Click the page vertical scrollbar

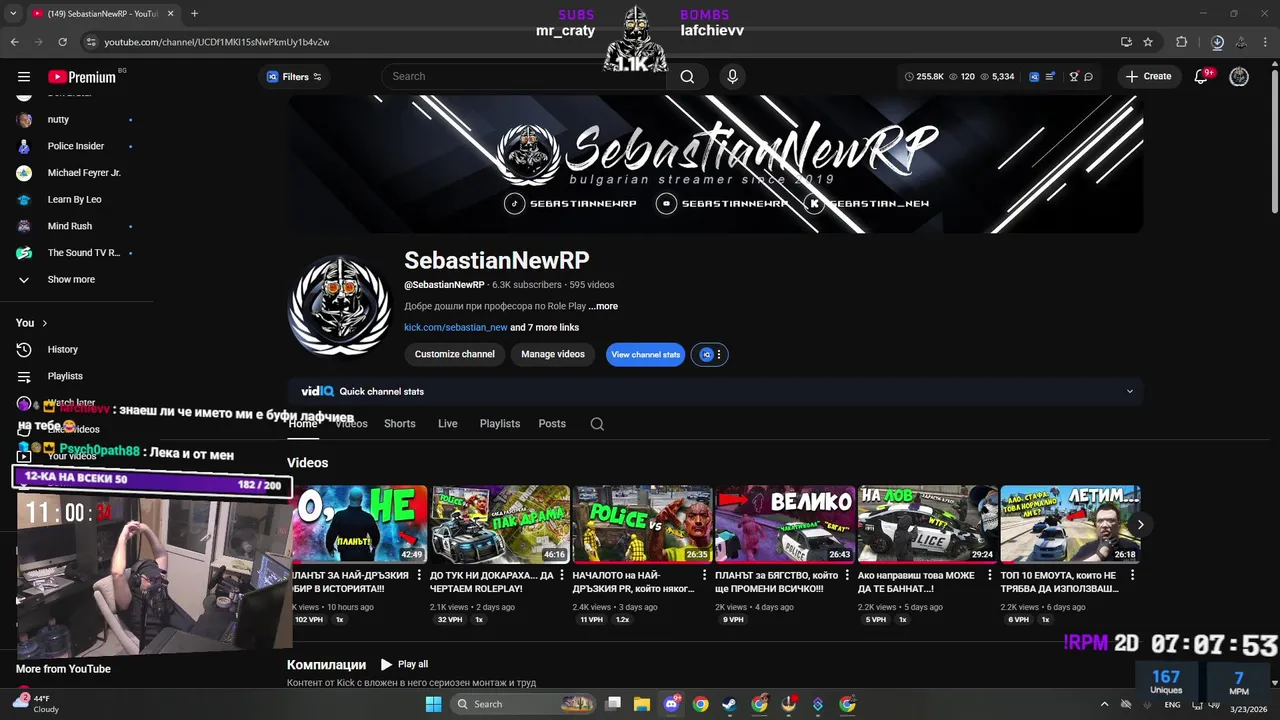click(1274, 140)
